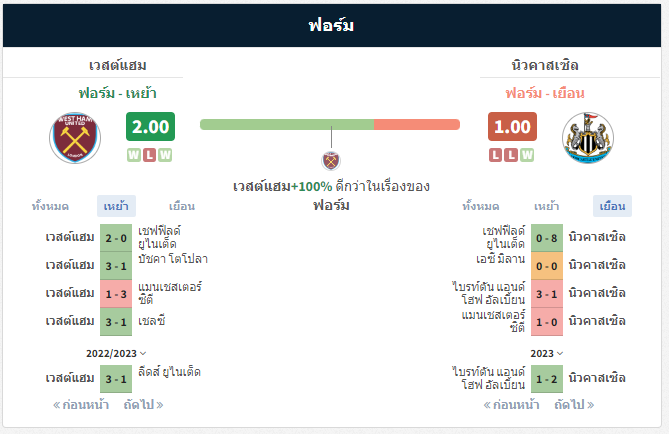Click the green 2.00 form rating badge
Image resolution: width=669 pixels, height=434 pixels.
coord(150,127)
